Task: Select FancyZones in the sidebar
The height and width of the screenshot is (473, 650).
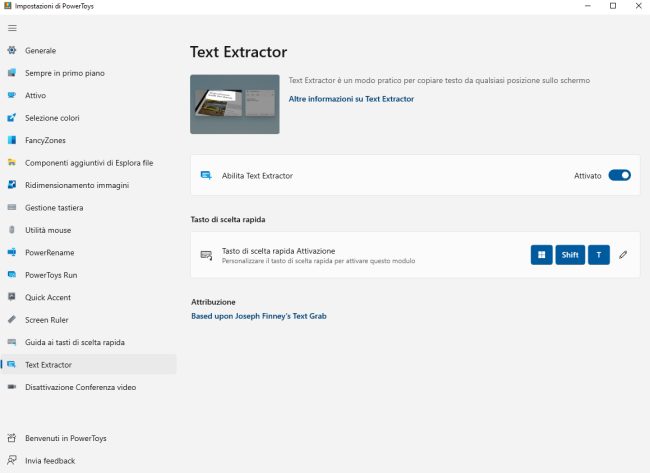Action: (88, 140)
